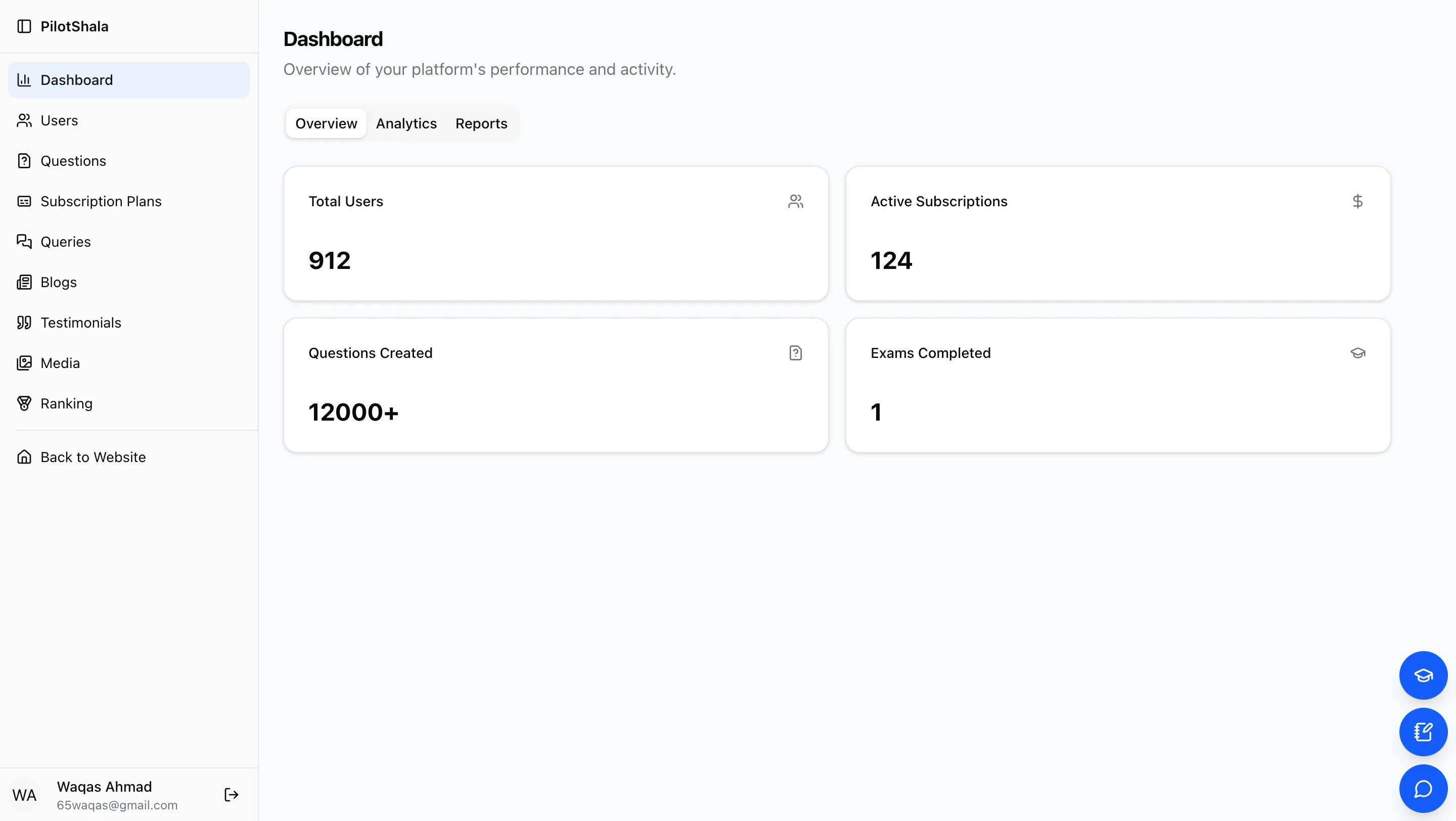Screen dimensions: 1456x821
Task: Select the Questions sidebar icon
Action: tap(24, 160)
